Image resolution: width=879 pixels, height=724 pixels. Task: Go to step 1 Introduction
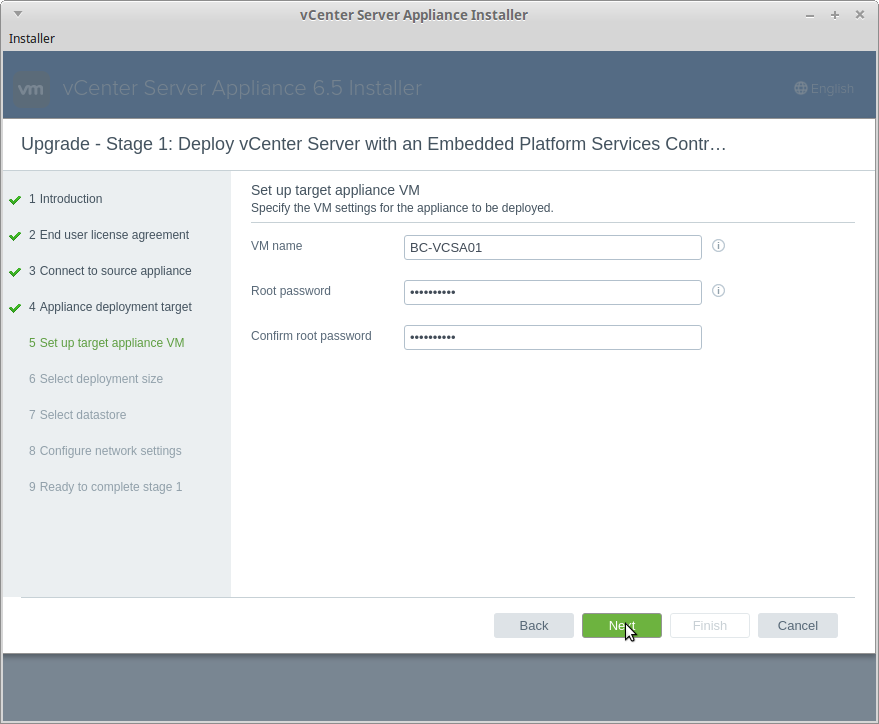point(66,199)
